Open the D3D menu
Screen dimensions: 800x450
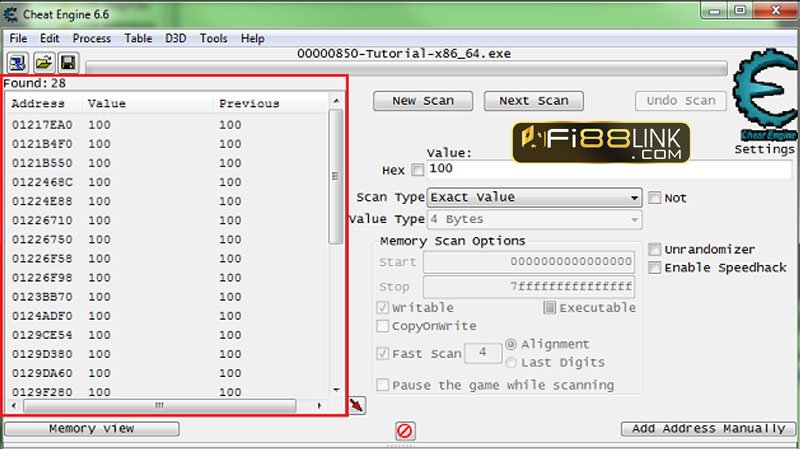click(176, 38)
